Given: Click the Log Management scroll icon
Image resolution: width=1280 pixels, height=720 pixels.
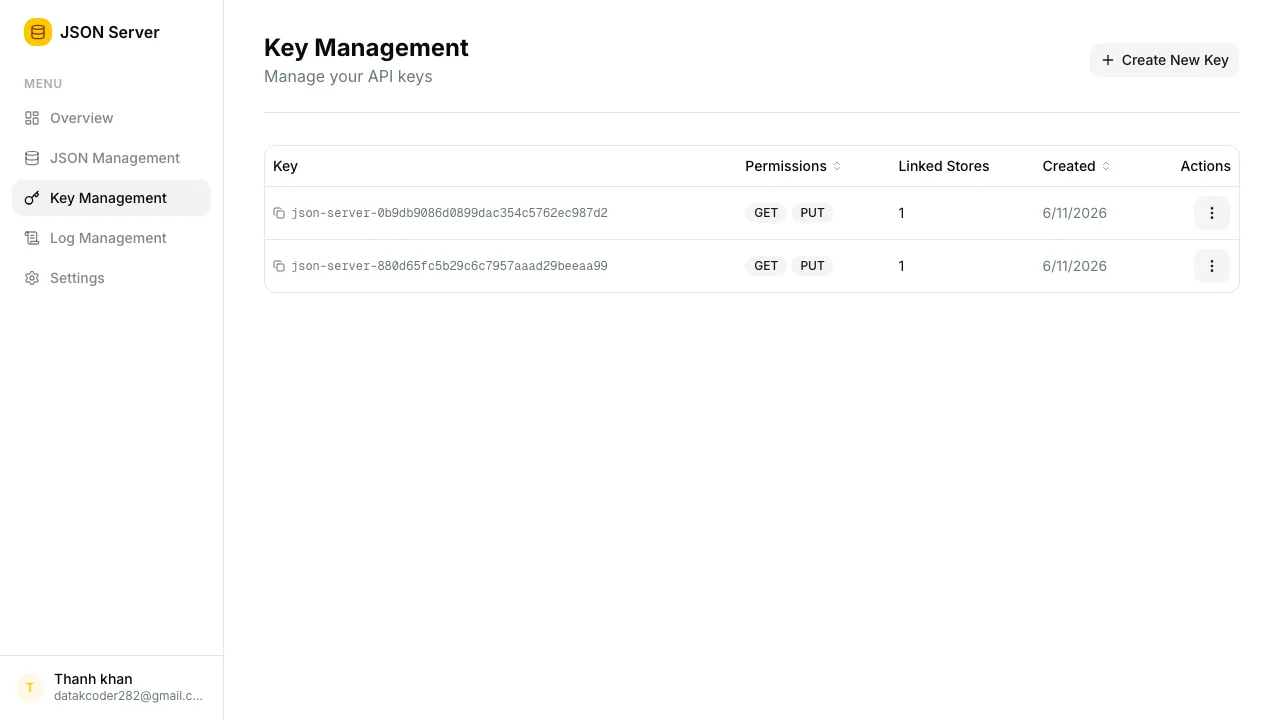Looking at the screenshot, I should tap(32, 238).
